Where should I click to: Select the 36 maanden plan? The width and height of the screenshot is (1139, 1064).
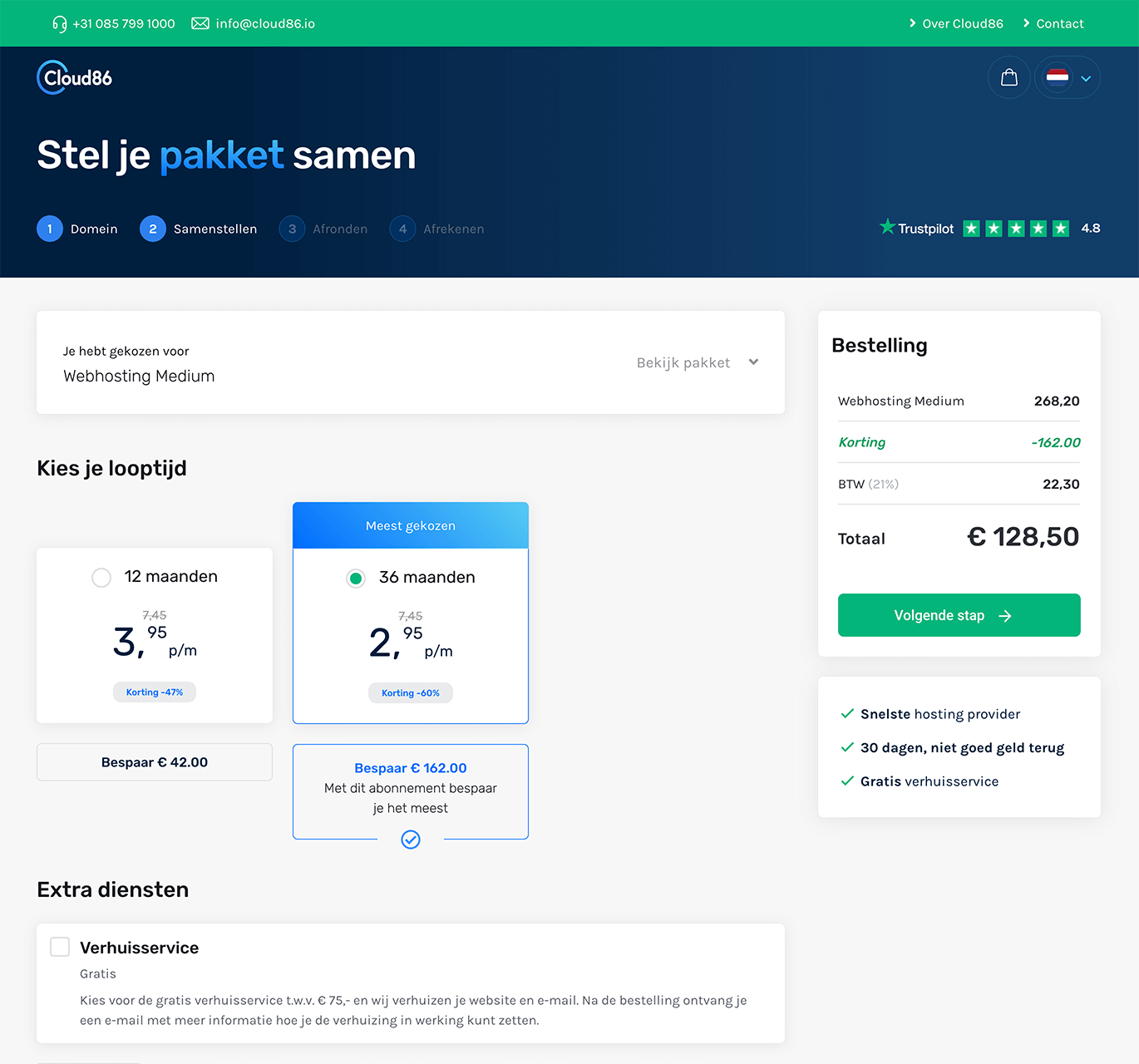[356, 578]
